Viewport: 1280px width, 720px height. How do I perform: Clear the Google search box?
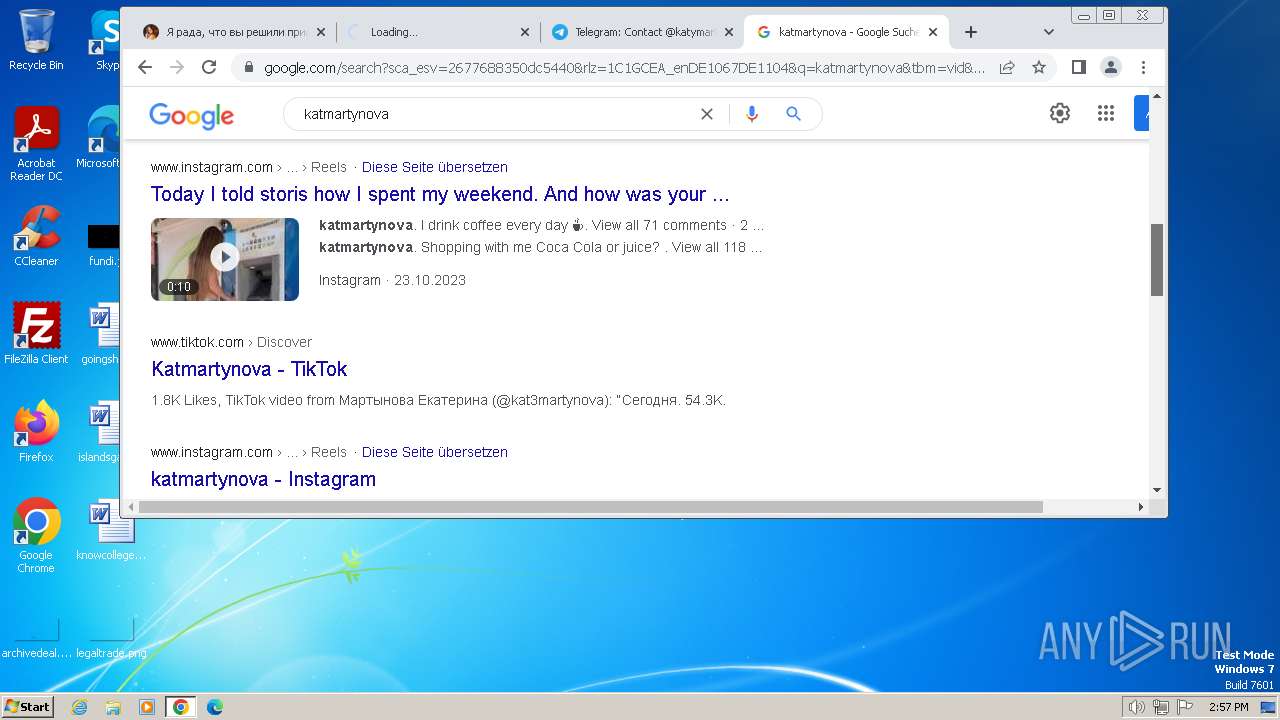pos(707,114)
